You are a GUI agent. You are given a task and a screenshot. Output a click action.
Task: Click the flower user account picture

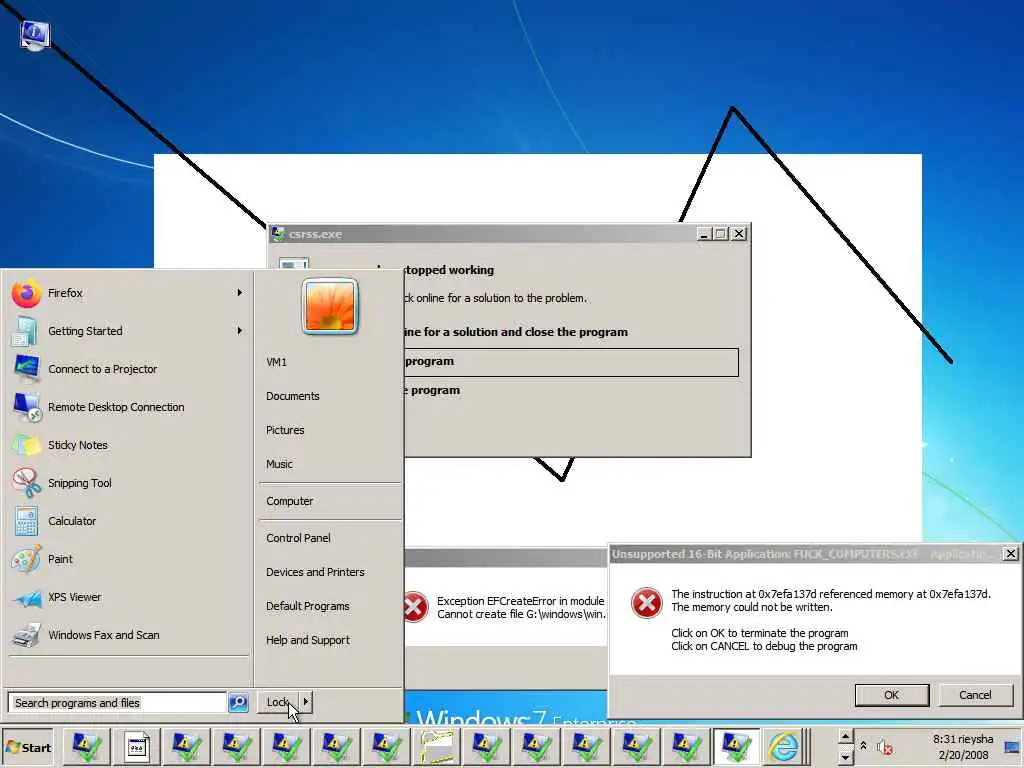coord(330,306)
